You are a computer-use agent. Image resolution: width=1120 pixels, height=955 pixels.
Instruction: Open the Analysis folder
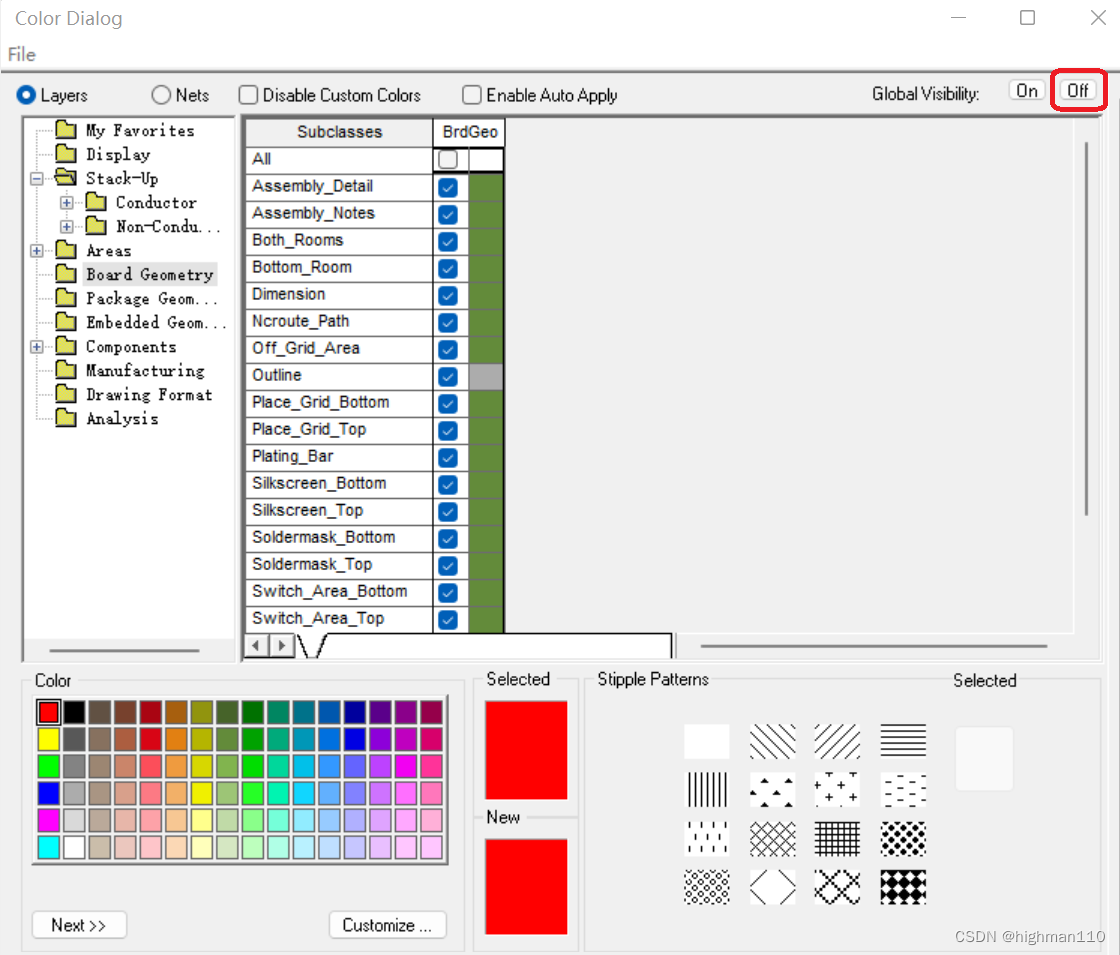tap(107, 419)
